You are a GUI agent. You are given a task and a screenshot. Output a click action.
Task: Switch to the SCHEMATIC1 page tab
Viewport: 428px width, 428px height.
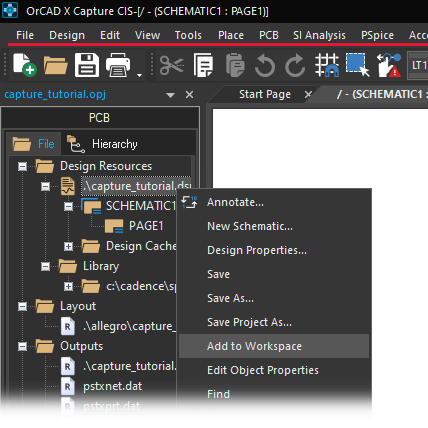click(382, 94)
